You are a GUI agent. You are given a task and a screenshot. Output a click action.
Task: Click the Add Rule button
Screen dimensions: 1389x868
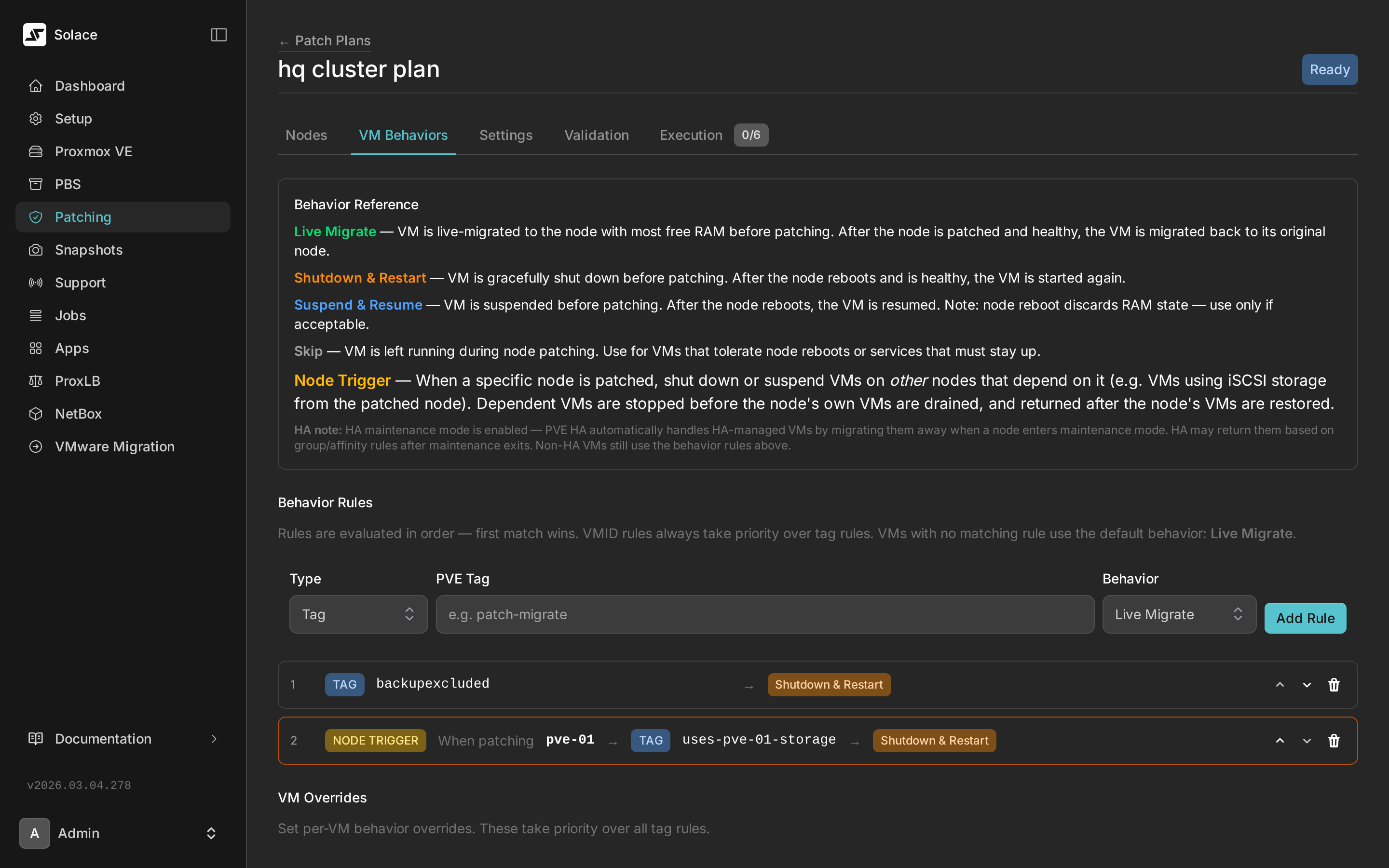pos(1305,618)
